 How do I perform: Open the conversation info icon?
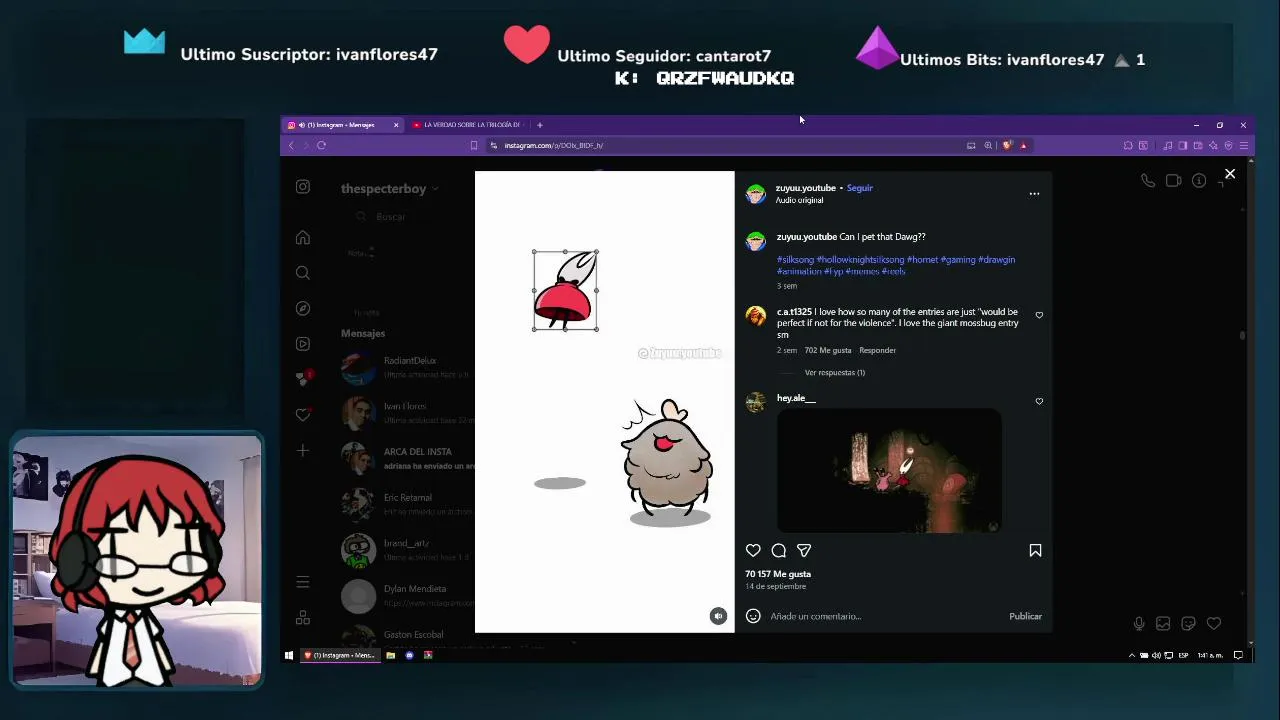(1199, 181)
